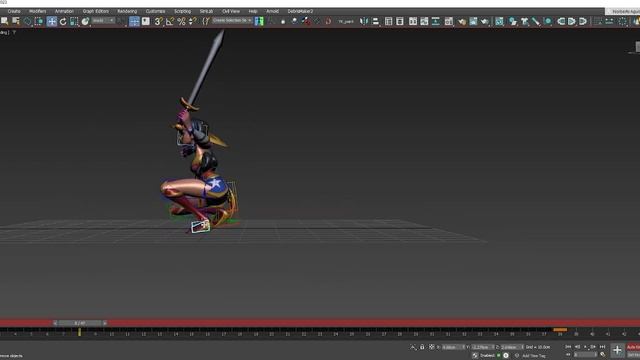The height and width of the screenshot is (360, 640).
Task: Click the large Set Keys plus button
Action: point(617,350)
